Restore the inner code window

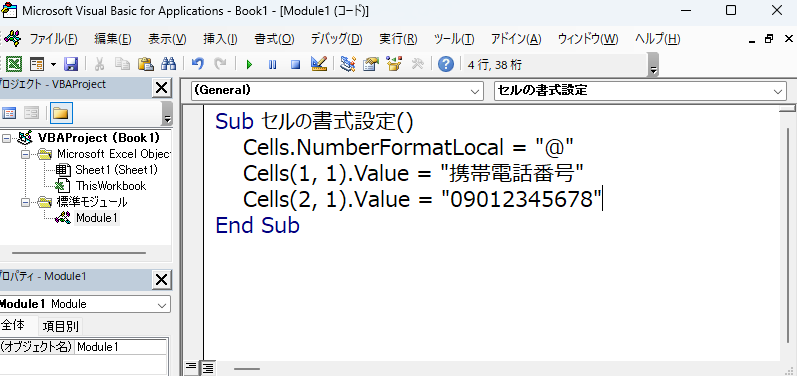pyautogui.click(x=769, y=39)
